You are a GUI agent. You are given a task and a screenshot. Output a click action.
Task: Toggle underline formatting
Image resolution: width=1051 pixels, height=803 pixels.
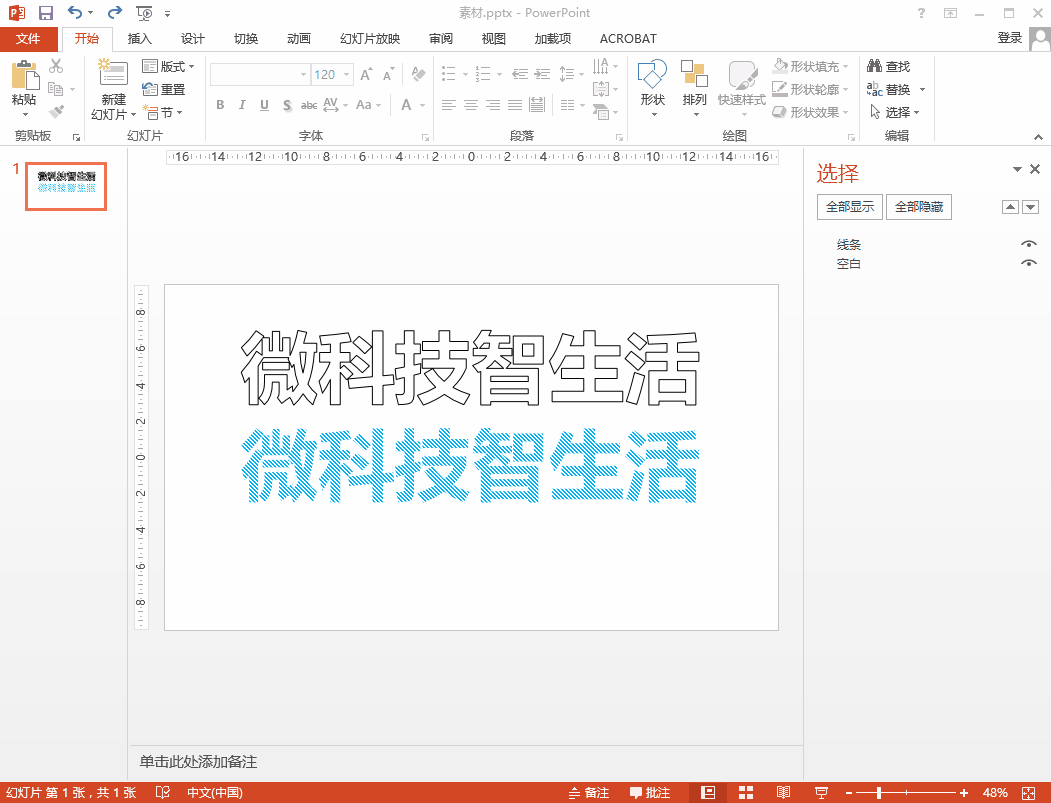[x=264, y=105]
